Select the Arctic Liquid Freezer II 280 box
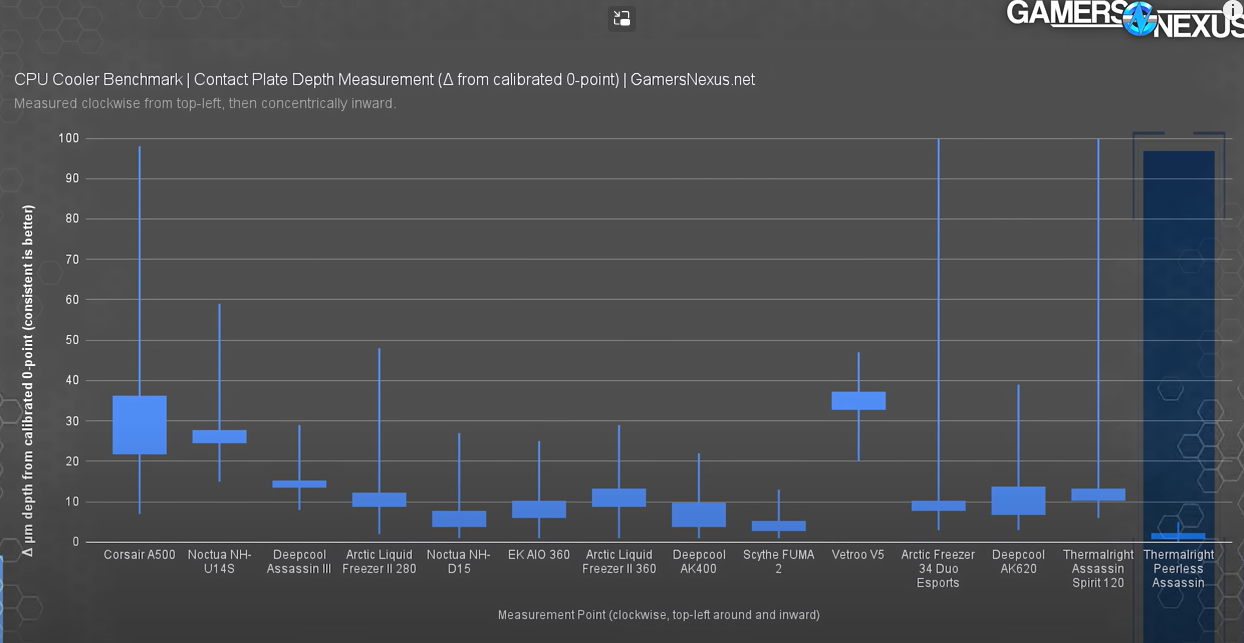 coord(379,500)
